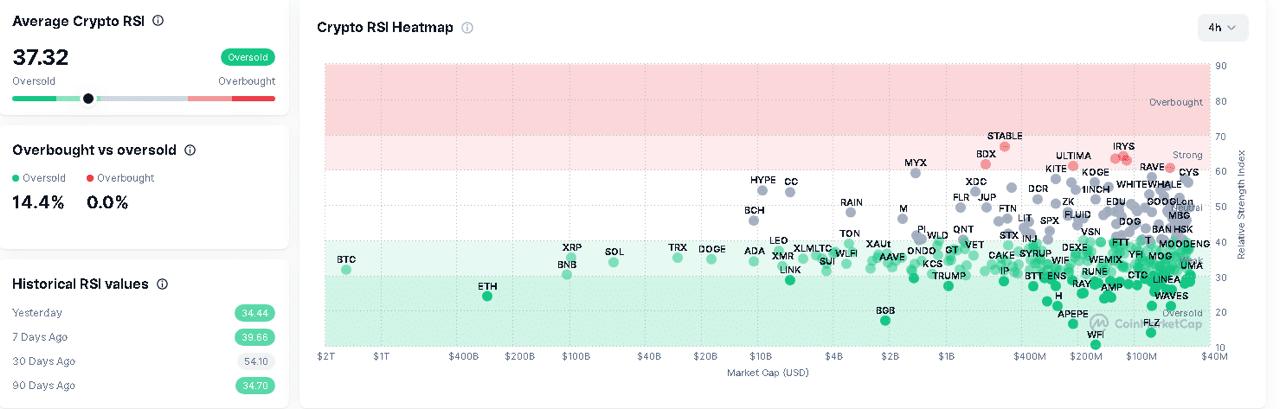
Task: Open the 4h timeframe dropdown
Action: 1222,28
